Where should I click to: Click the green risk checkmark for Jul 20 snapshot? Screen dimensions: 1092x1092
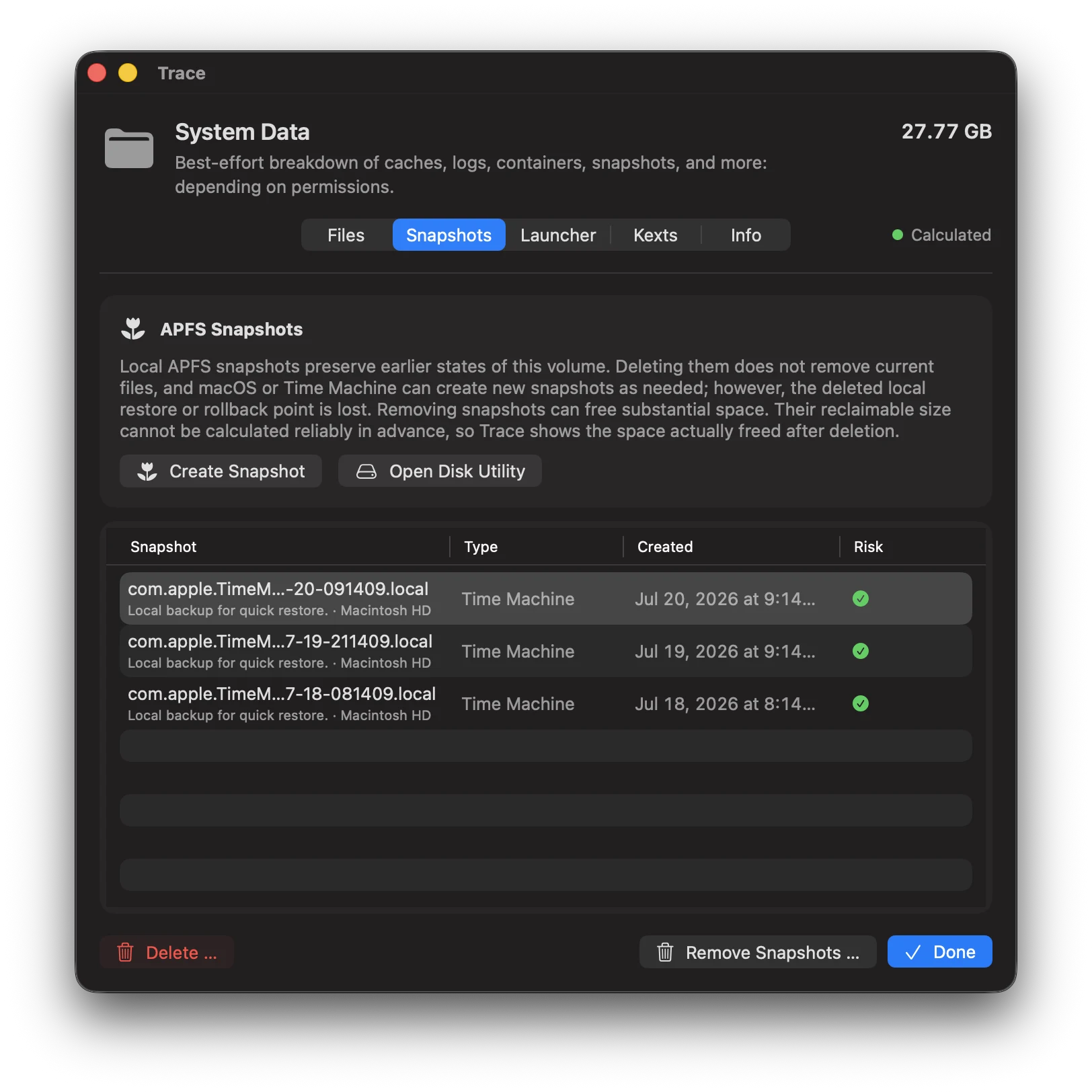(x=860, y=598)
